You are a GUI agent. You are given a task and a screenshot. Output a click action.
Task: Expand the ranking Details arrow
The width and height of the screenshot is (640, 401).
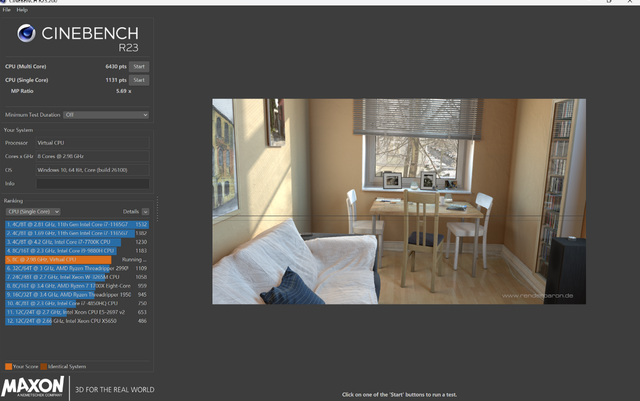click(145, 212)
